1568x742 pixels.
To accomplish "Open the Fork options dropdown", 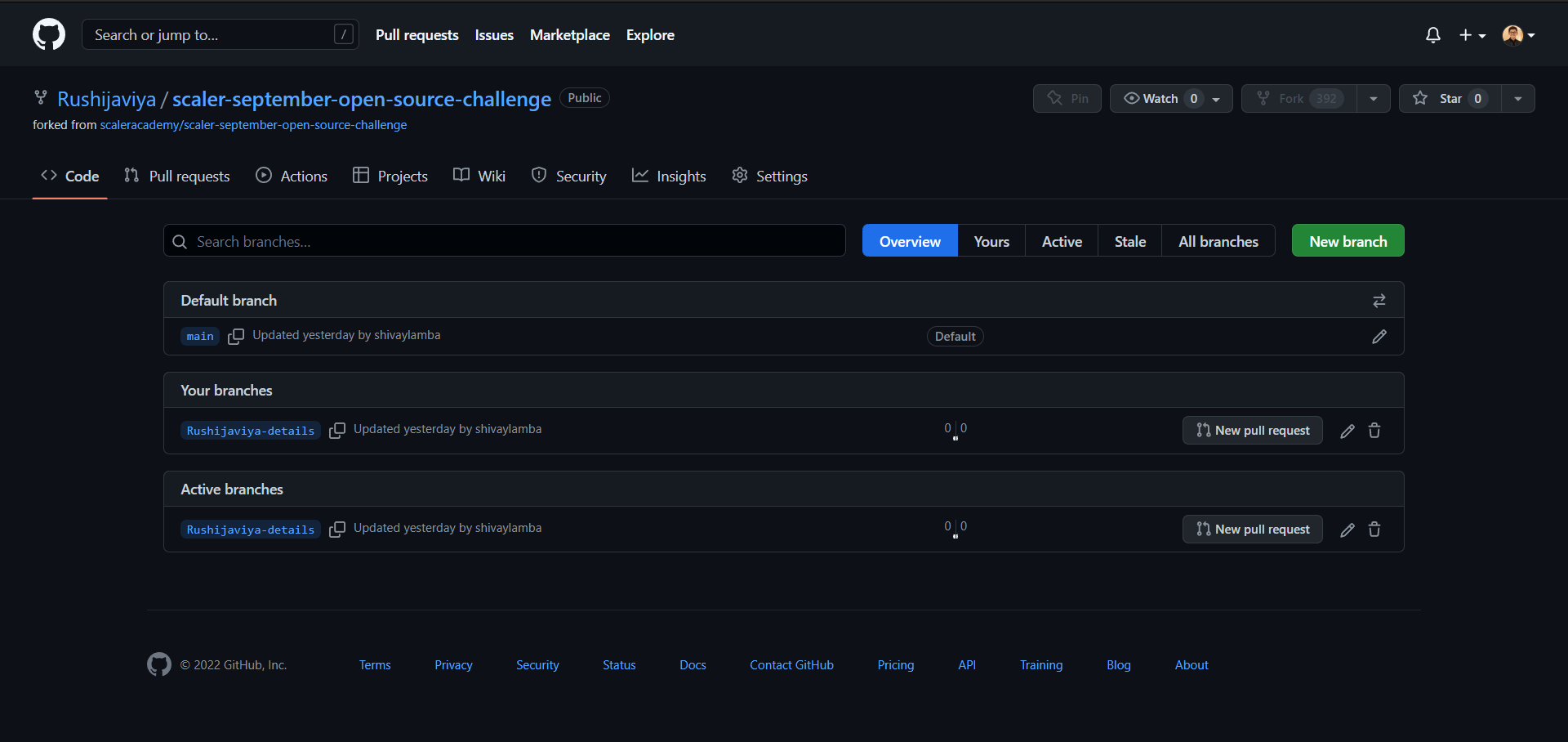I will pos(1373,98).
